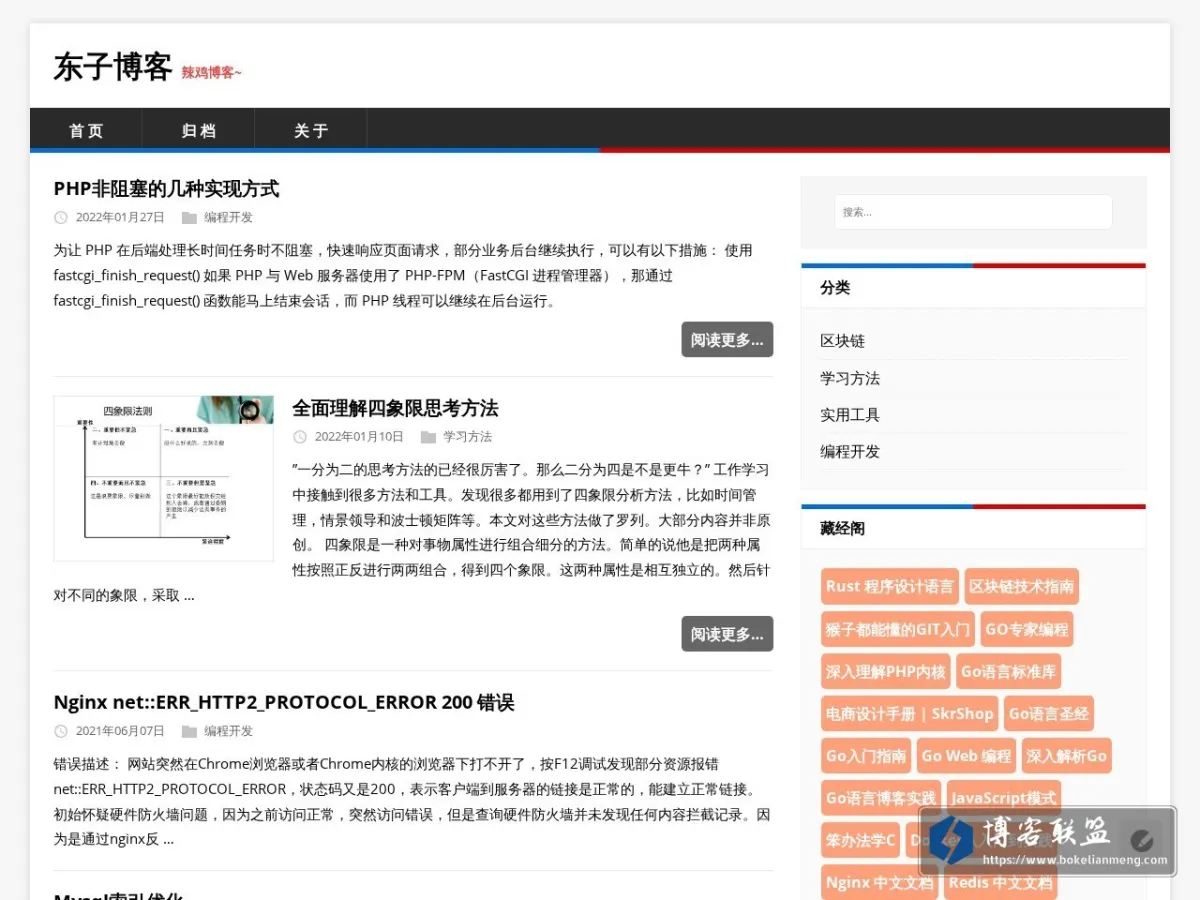Open the 编程开发 category in the sidebar
The image size is (1200, 900).
[x=850, y=452]
